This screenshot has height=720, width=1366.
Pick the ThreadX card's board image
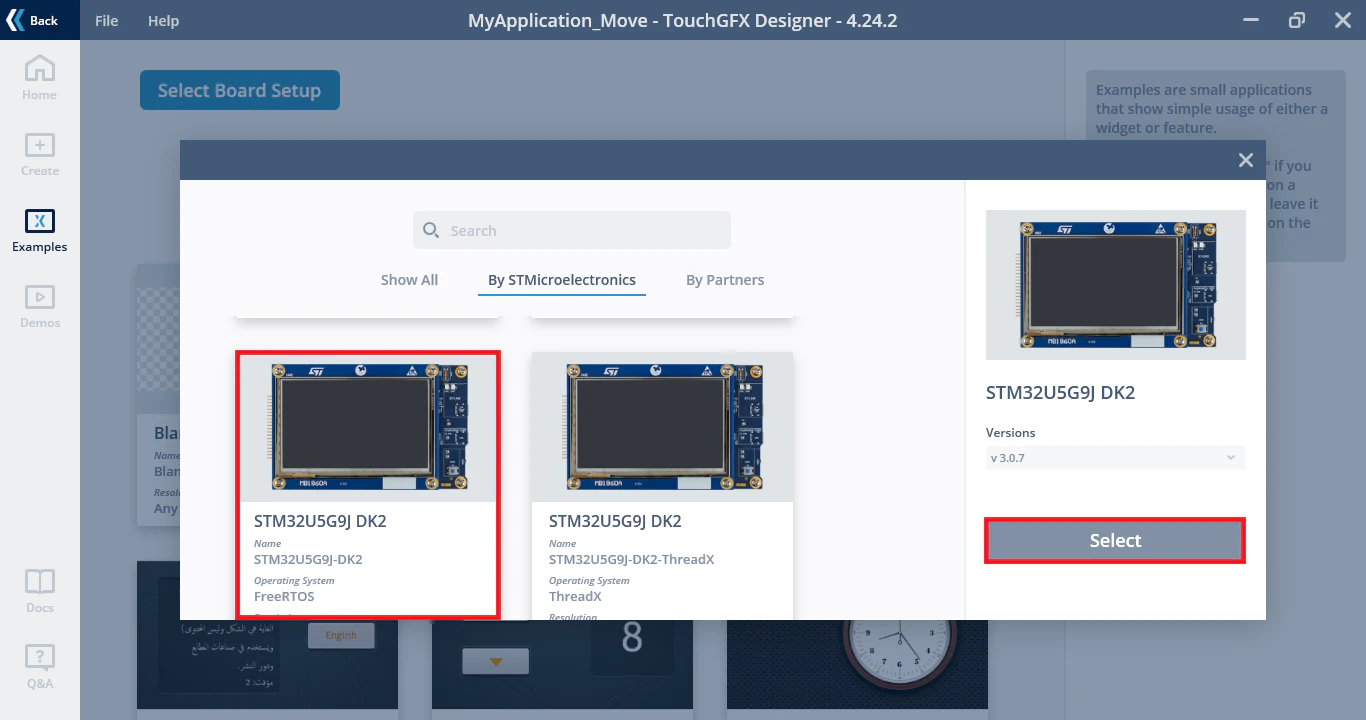click(663, 427)
